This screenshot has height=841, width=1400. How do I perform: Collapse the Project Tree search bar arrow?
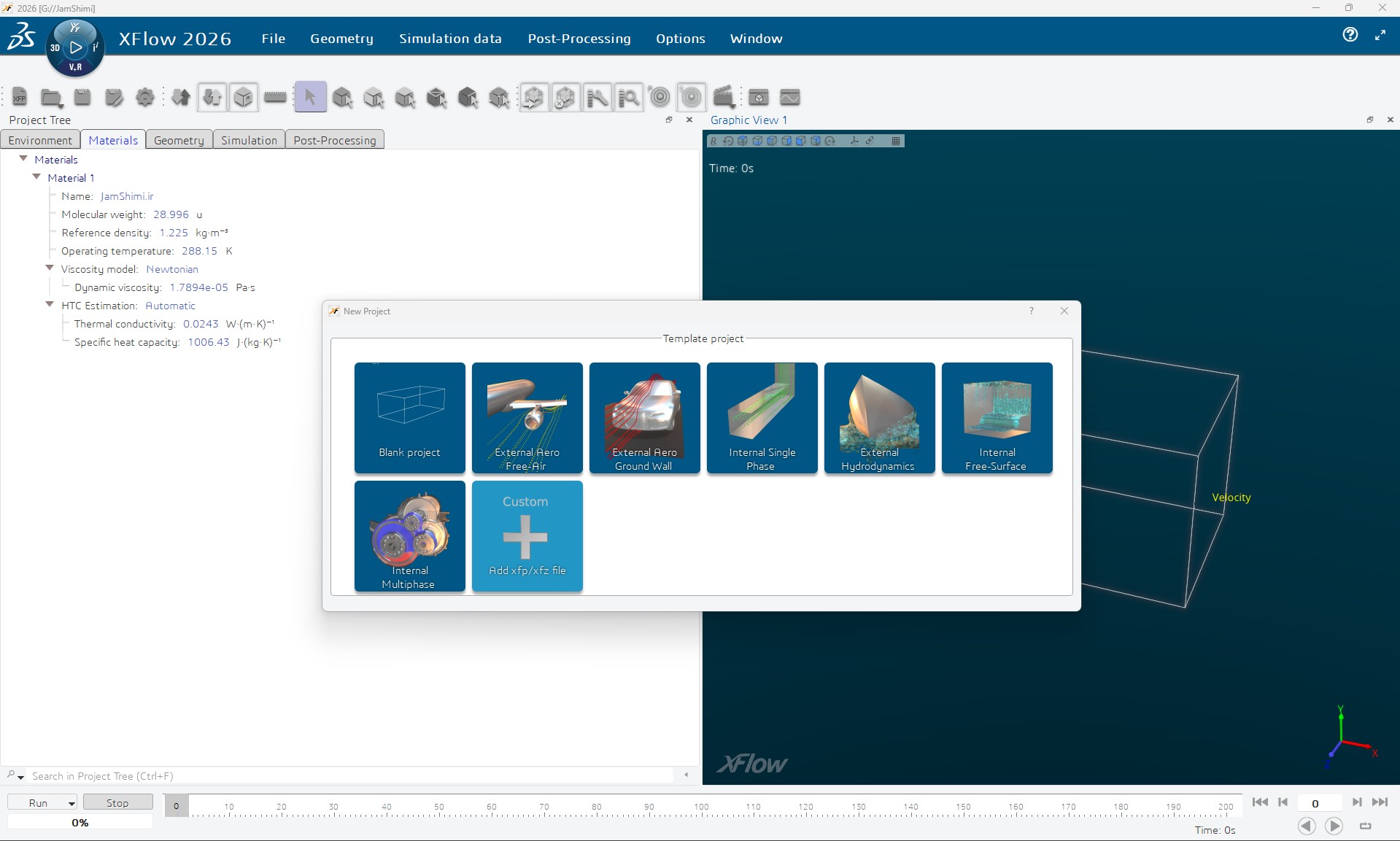(686, 775)
